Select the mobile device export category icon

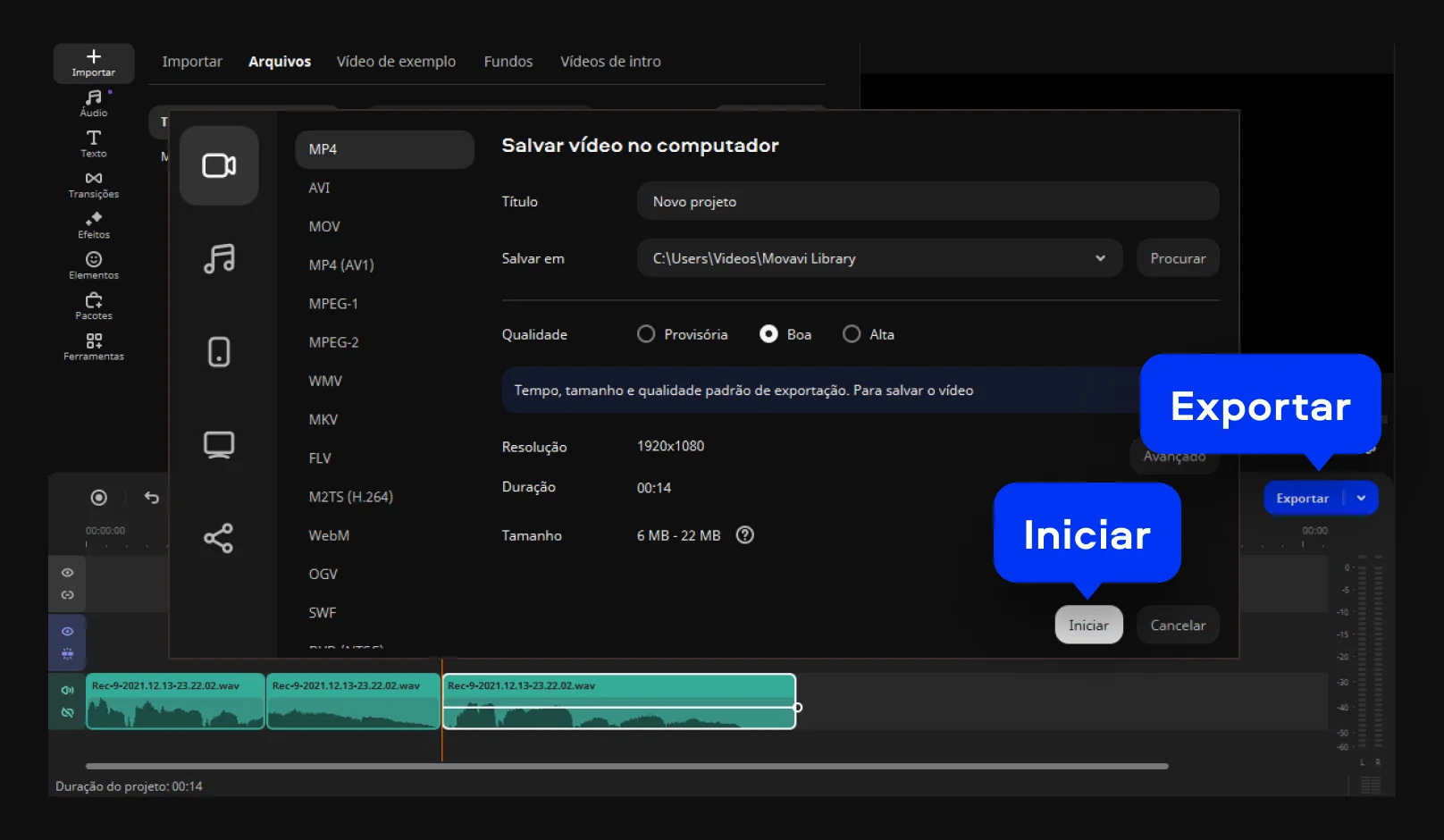[219, 352]
